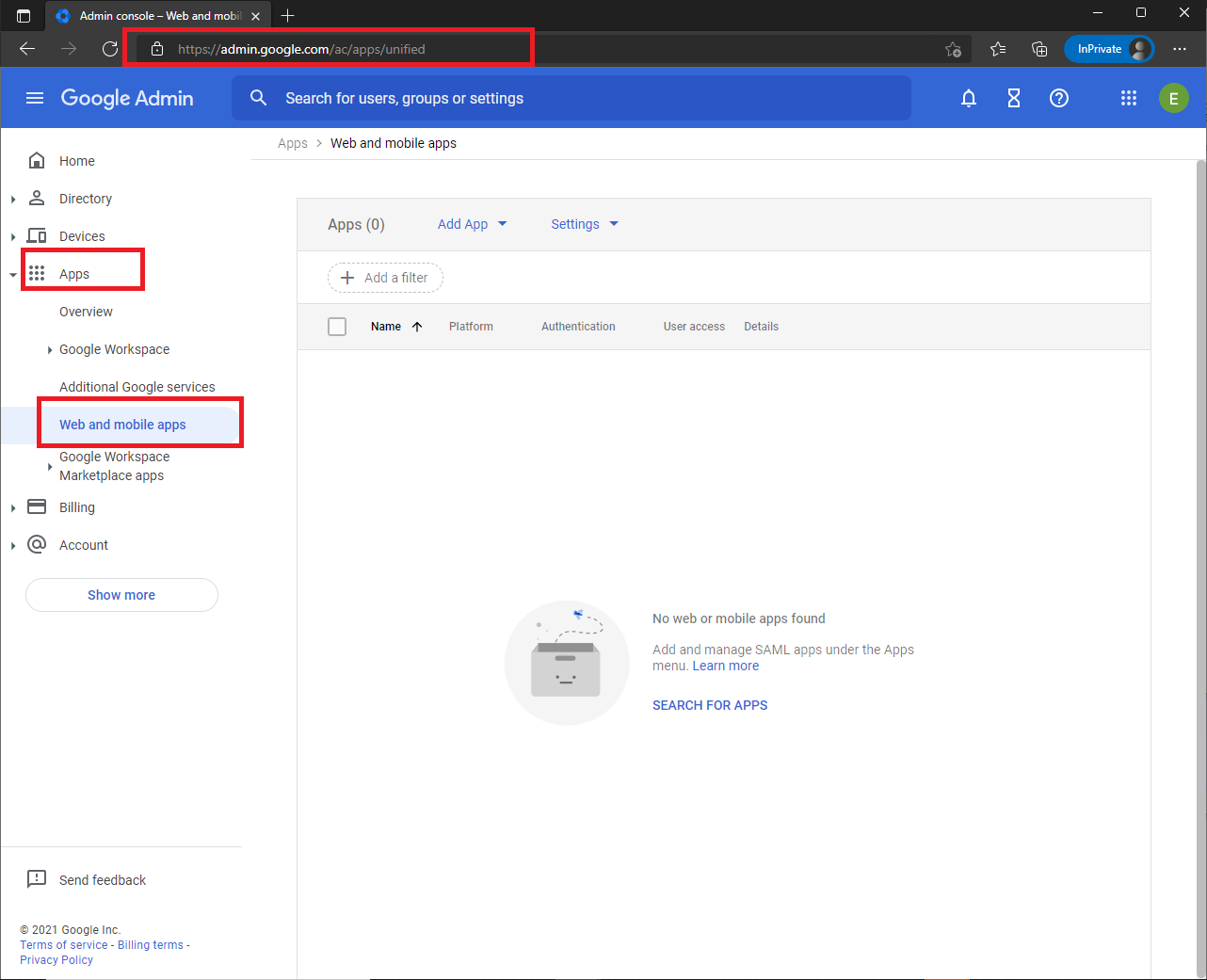Click SEARCH FOR APPS link
This screenshot has width=1207, height=980.
pos(710,705)
